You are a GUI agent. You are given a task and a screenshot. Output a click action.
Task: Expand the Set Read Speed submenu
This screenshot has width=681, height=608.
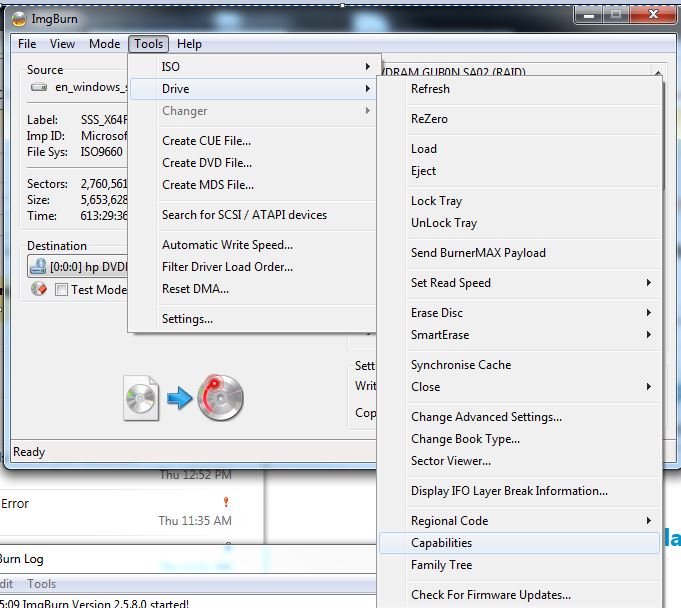coord(520,283)
